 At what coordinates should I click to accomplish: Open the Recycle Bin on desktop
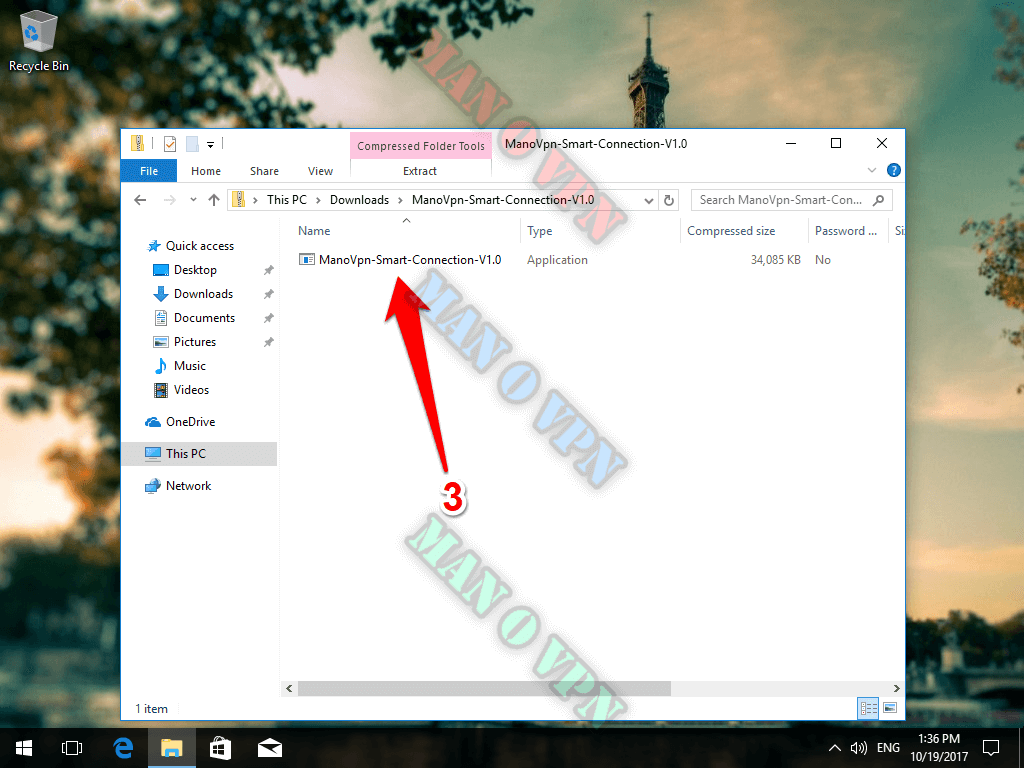[x=39, y=41]
